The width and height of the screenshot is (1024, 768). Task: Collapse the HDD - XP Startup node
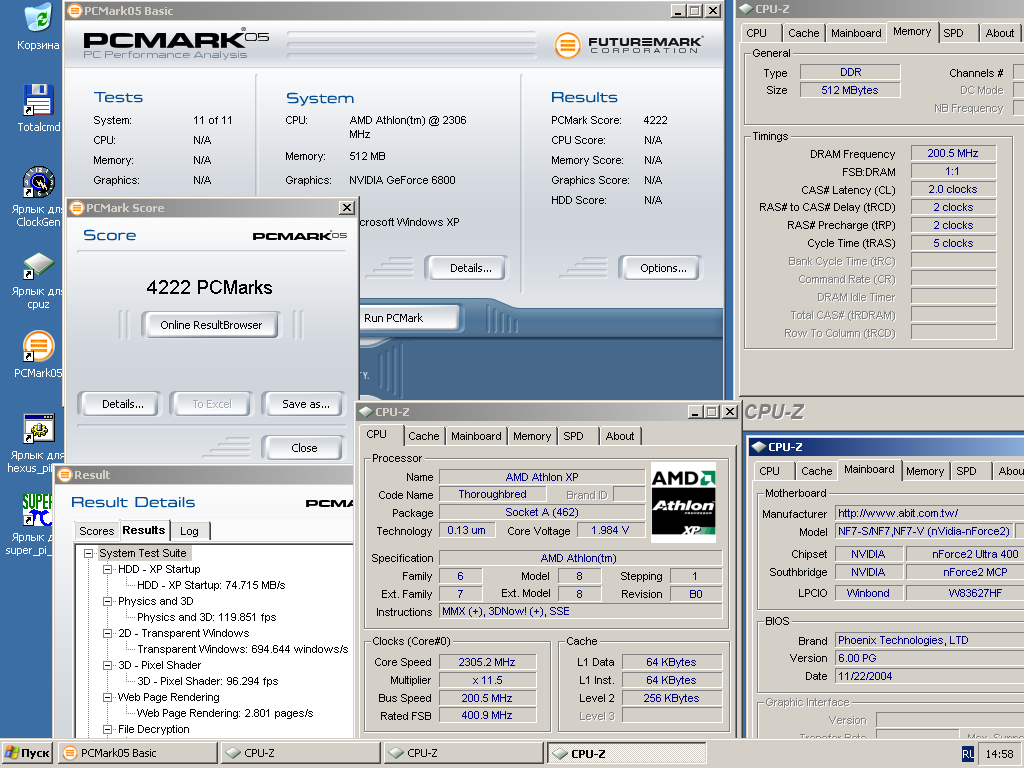pos(107,569)
